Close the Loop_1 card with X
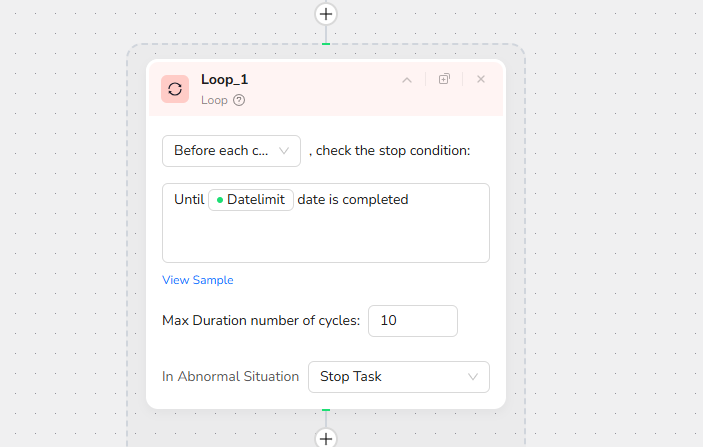703x447 pixels. 481,79
